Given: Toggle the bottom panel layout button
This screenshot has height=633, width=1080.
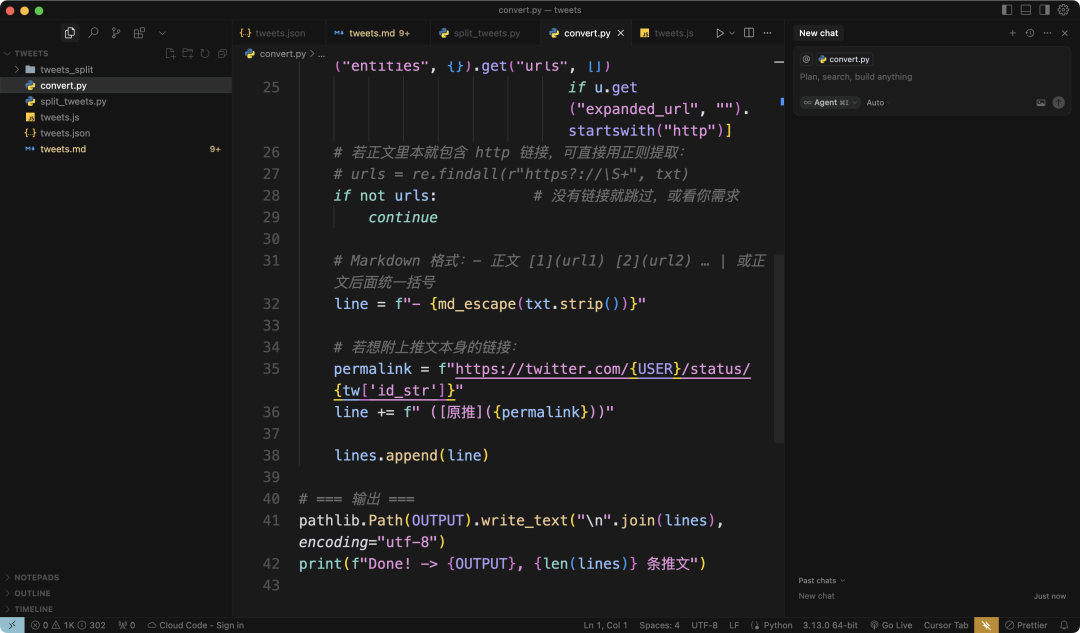Looking at the screenshot, I should click(1026, 10).
